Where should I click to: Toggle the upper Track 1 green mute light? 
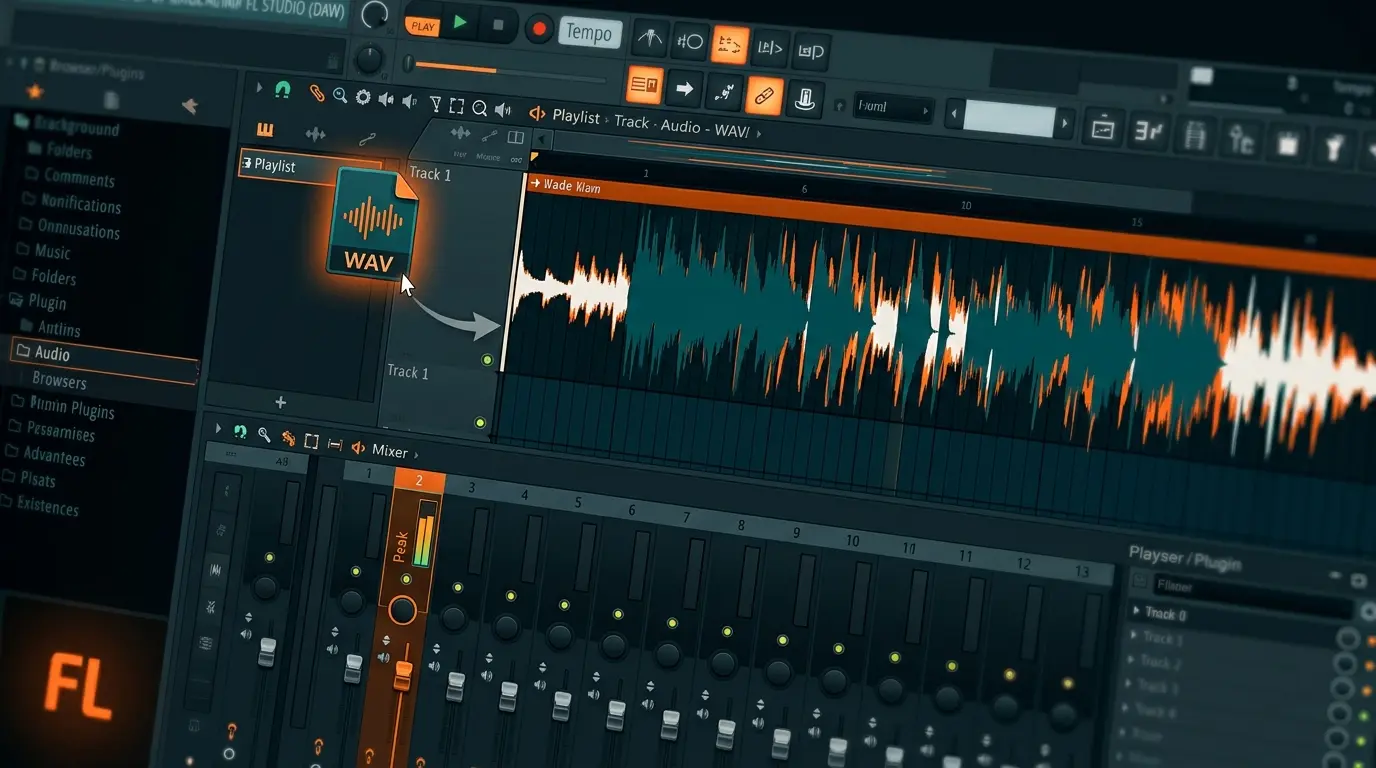(x=487, y=359)
